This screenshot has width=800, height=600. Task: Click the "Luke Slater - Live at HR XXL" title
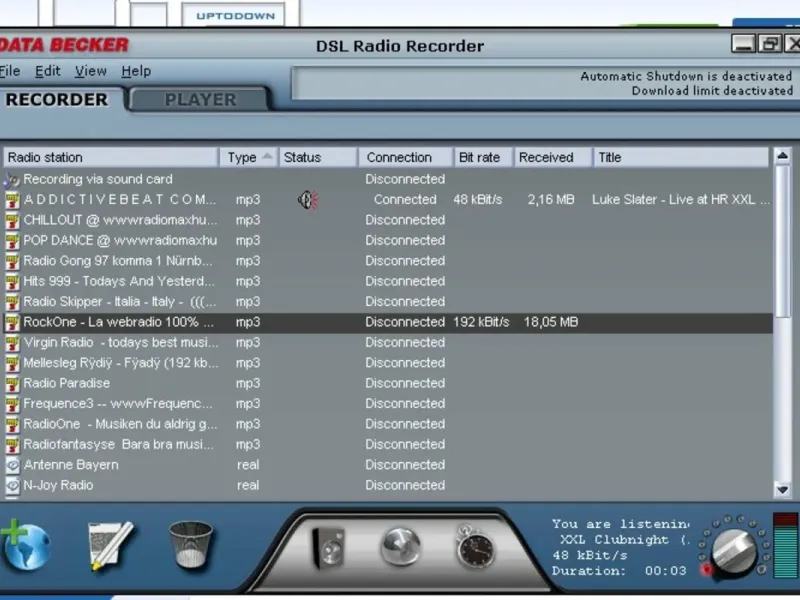pyautogui.click(x=681, y=199)
